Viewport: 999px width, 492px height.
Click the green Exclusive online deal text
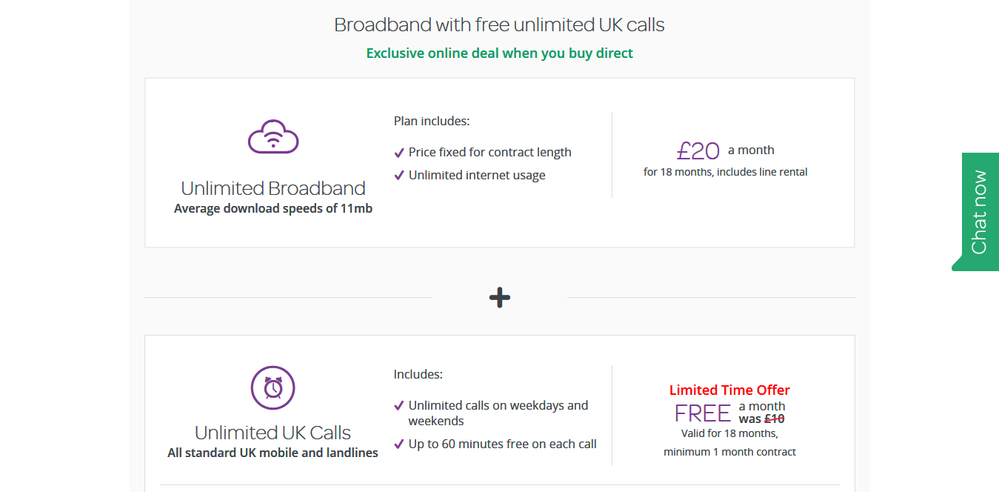click(499, 53)
